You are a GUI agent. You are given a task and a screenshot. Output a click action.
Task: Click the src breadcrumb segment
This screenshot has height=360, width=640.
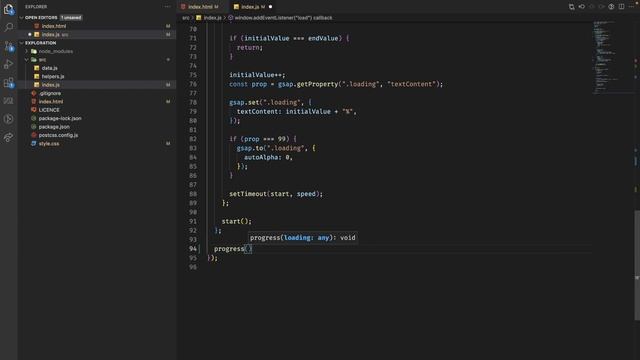coord(186,18)
